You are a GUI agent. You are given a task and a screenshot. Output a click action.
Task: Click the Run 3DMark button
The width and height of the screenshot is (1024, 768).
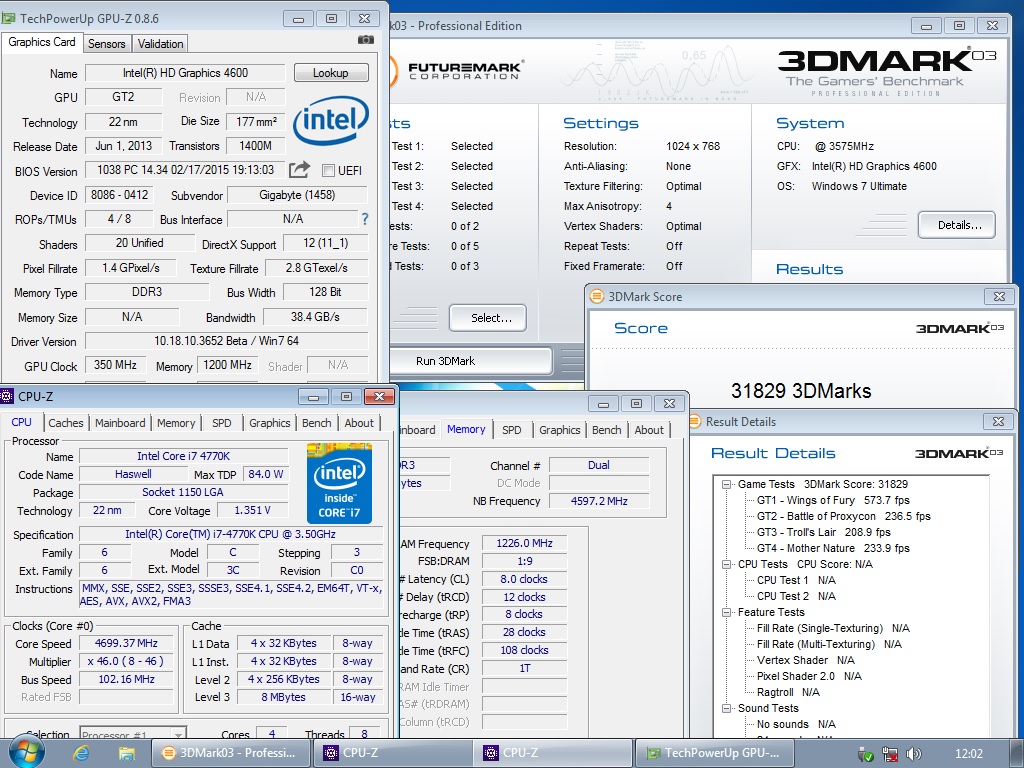coord(445,361)
